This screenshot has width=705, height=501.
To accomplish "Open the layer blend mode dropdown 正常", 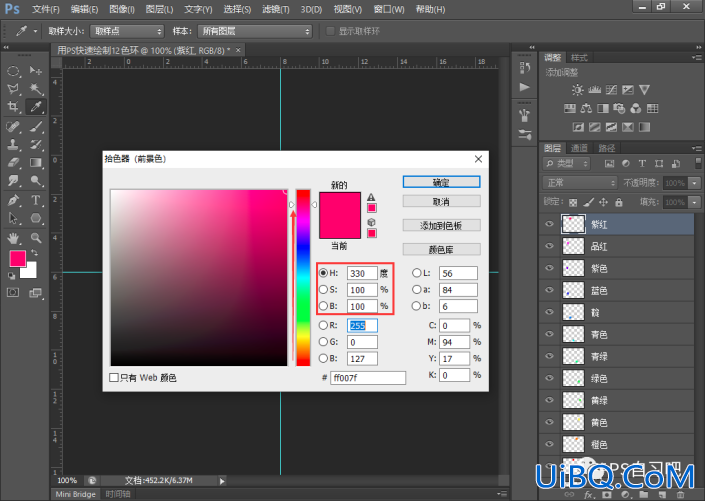I will click(x=580, y=183).
